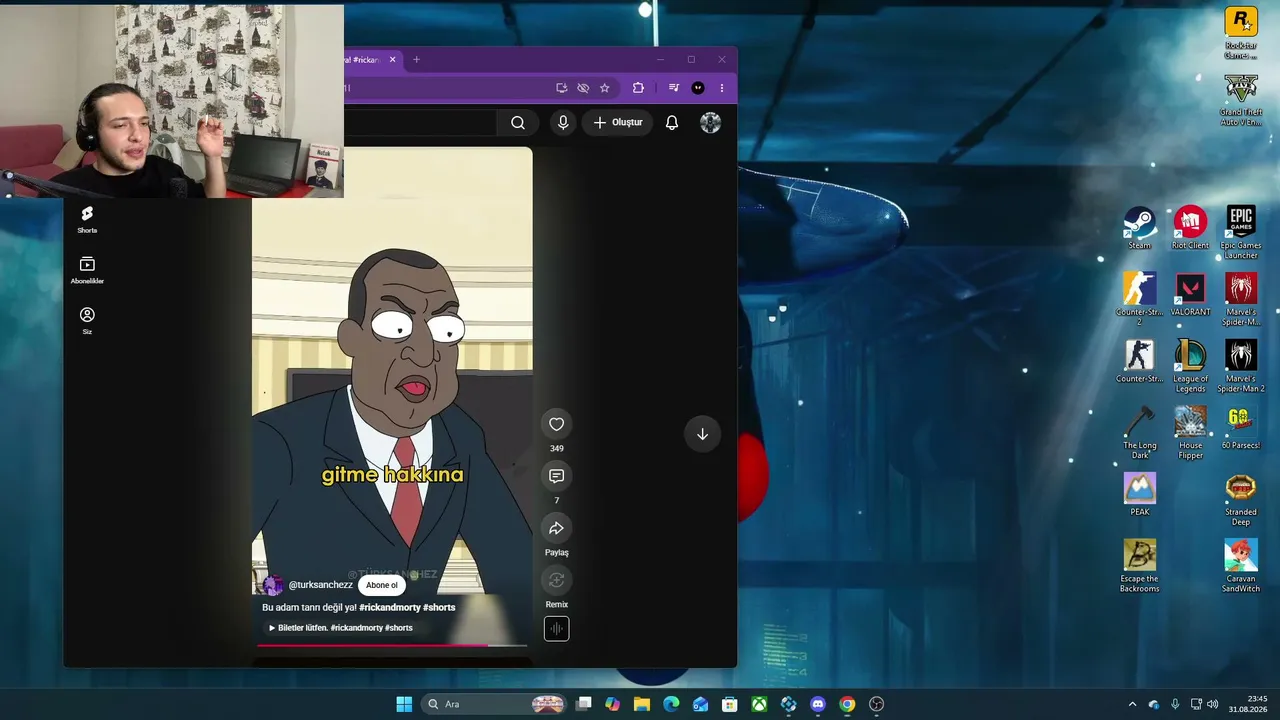Open YouTube notifications bell
The image size is (1280, 720).
click(x=672, y=122)
